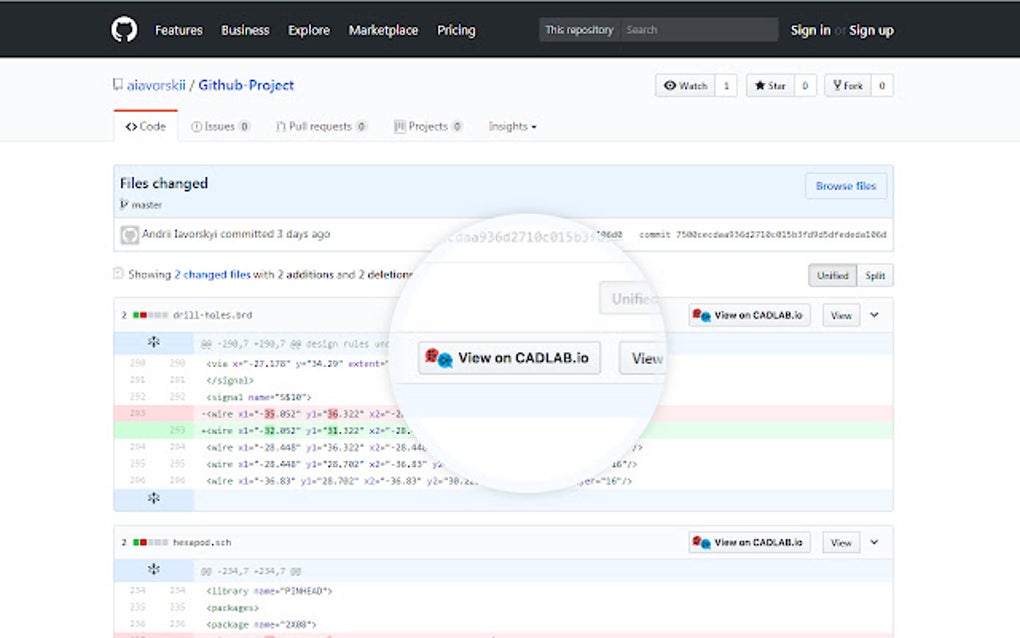
Task: Click the expand-diff icon above line 290
Action: 153,341
